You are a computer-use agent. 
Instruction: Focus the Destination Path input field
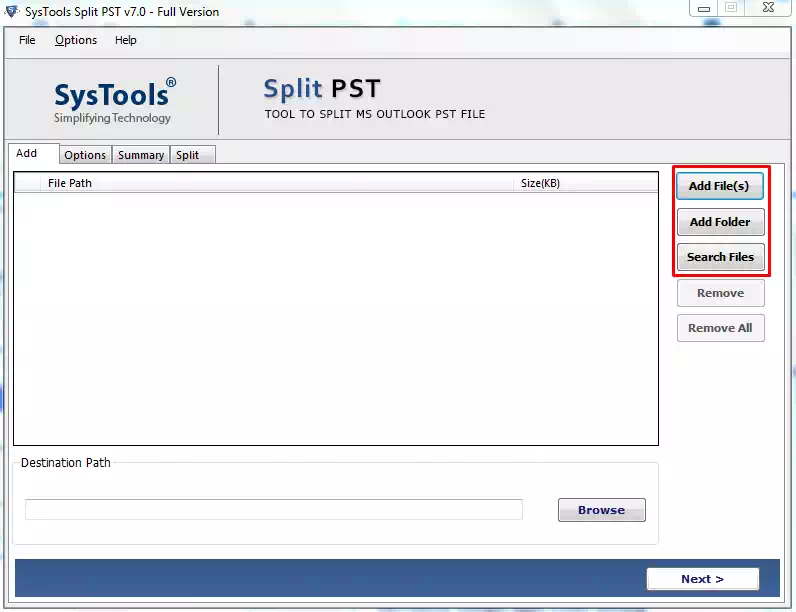[274, 509]
